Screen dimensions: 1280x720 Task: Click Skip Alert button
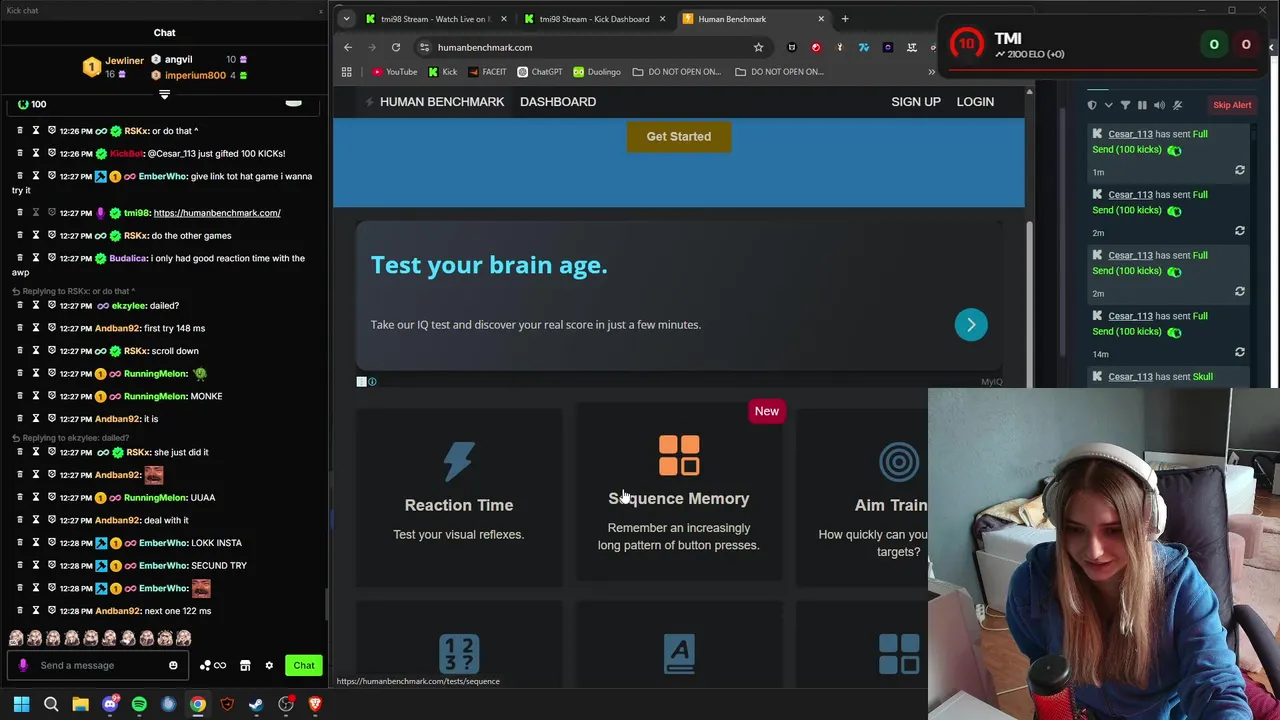pos(1232,105)
